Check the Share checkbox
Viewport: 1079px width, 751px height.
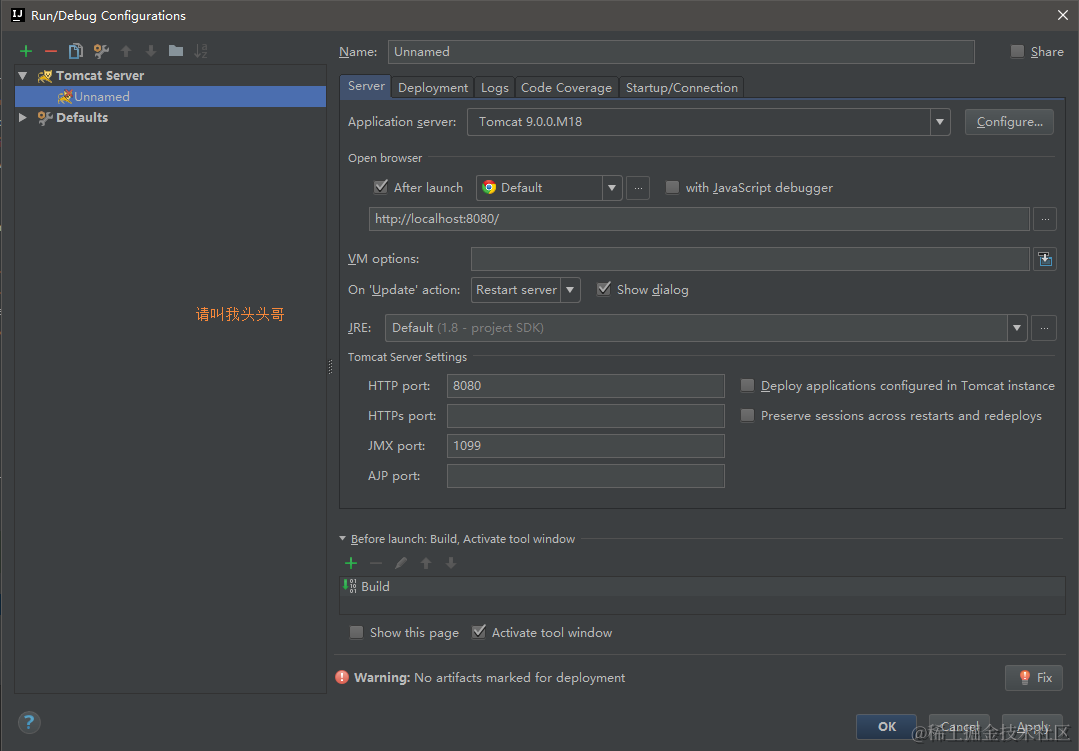(1016, 51)
